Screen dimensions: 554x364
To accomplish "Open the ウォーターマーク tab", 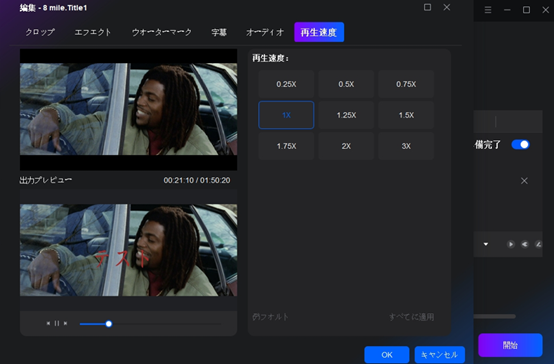I will click(x=161, y=32).
